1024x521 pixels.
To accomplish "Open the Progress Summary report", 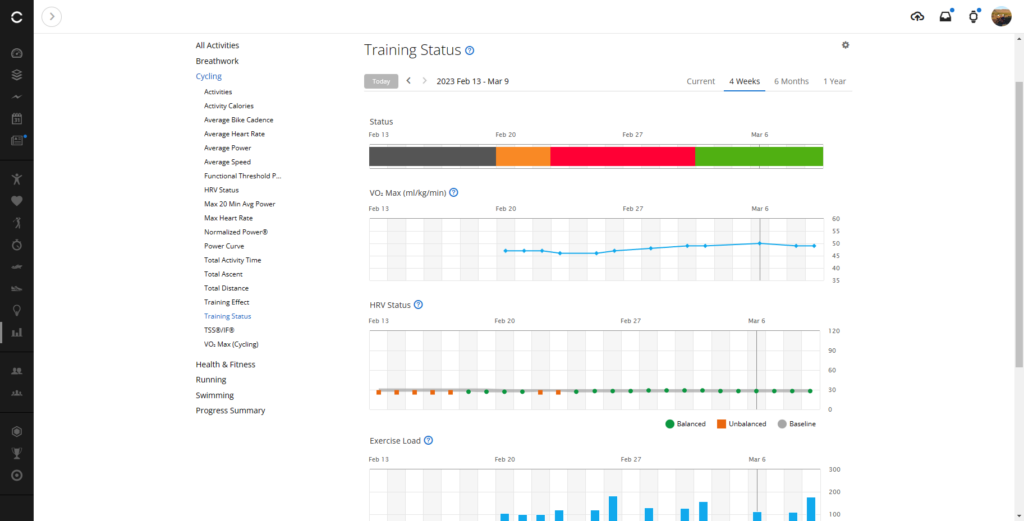I will tap(231, 411).
